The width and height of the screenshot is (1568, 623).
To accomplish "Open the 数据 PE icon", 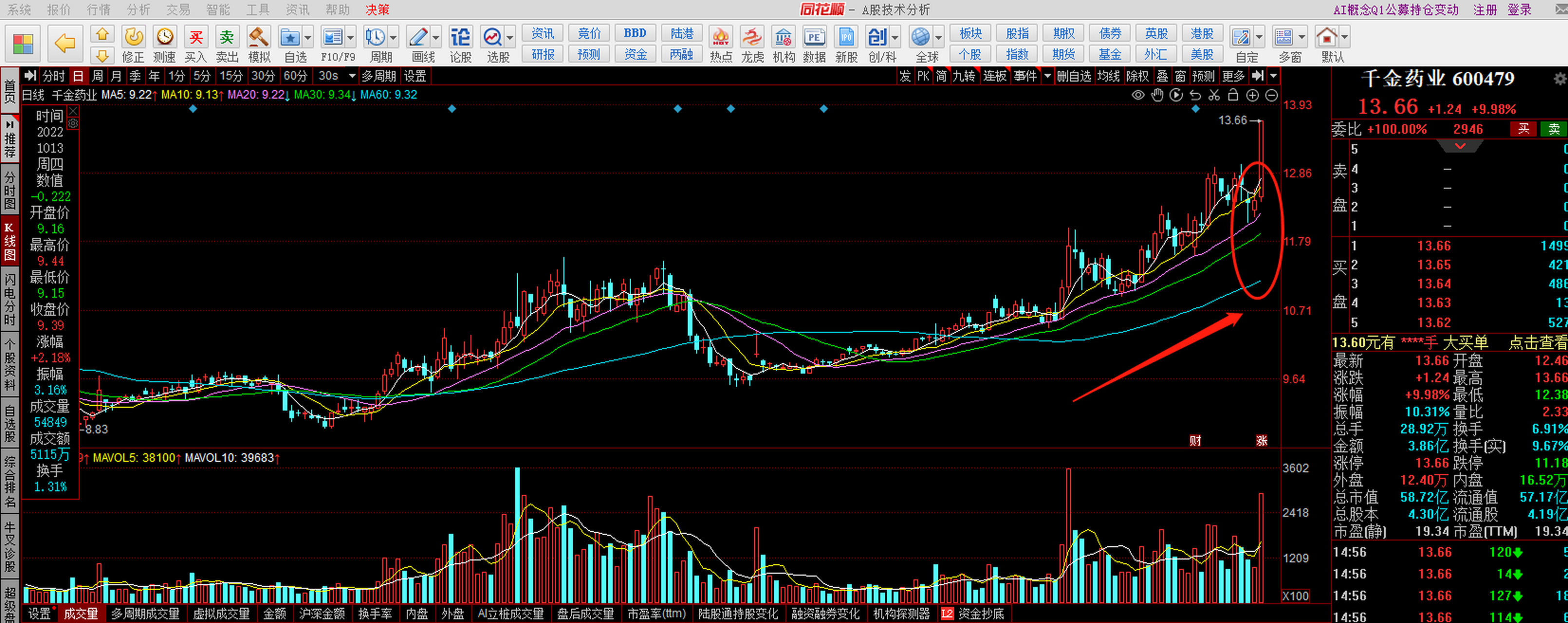I will 814,37.
